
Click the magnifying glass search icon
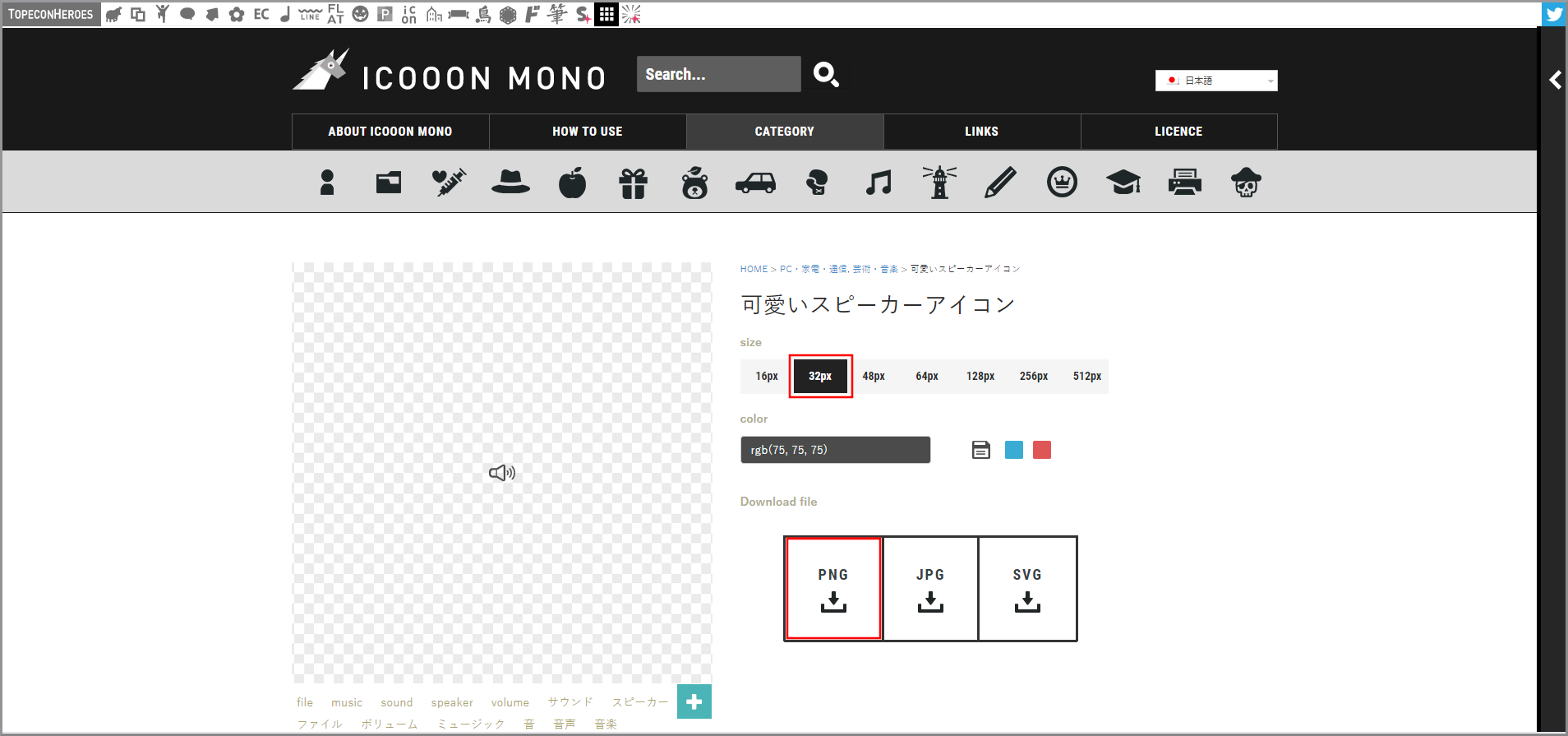(x=826, y=75)
